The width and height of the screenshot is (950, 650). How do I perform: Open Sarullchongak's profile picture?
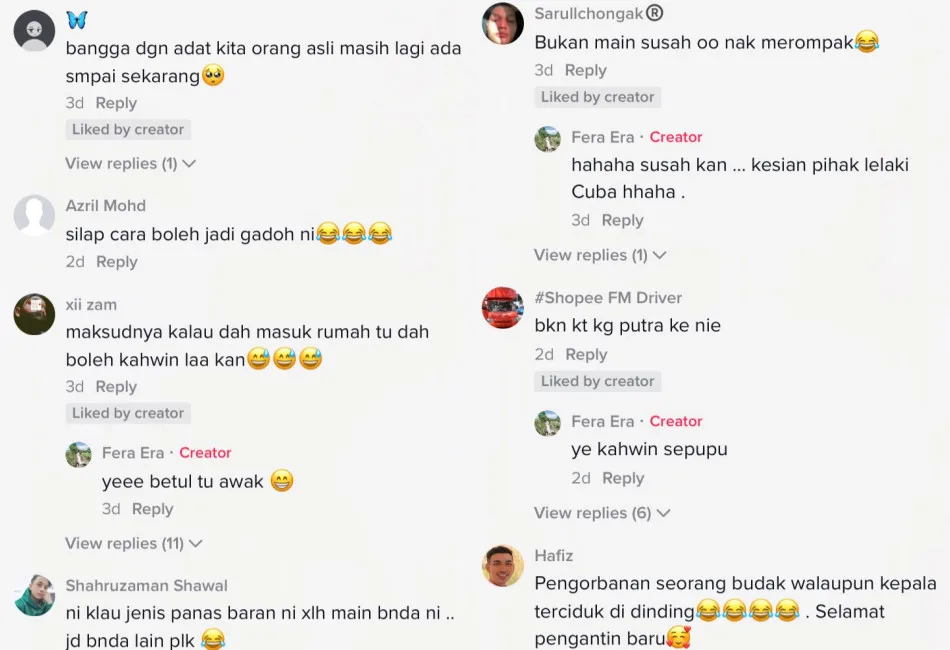click(503, 24)
